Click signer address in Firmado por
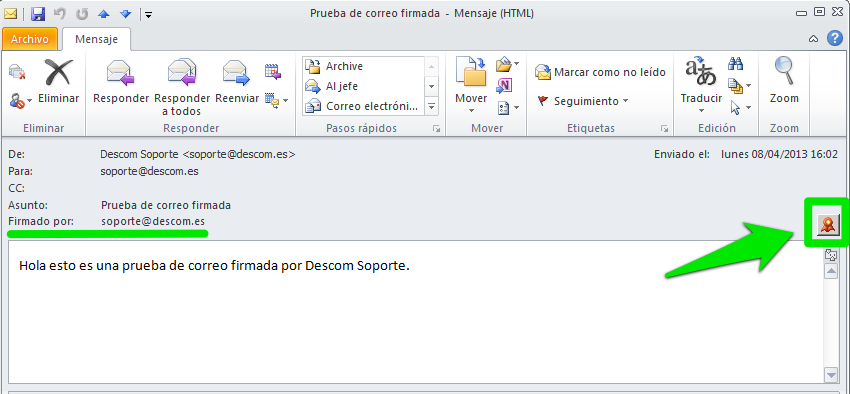Screen dimensions: 850x394 pyautogui.click(x=153, y=222)
